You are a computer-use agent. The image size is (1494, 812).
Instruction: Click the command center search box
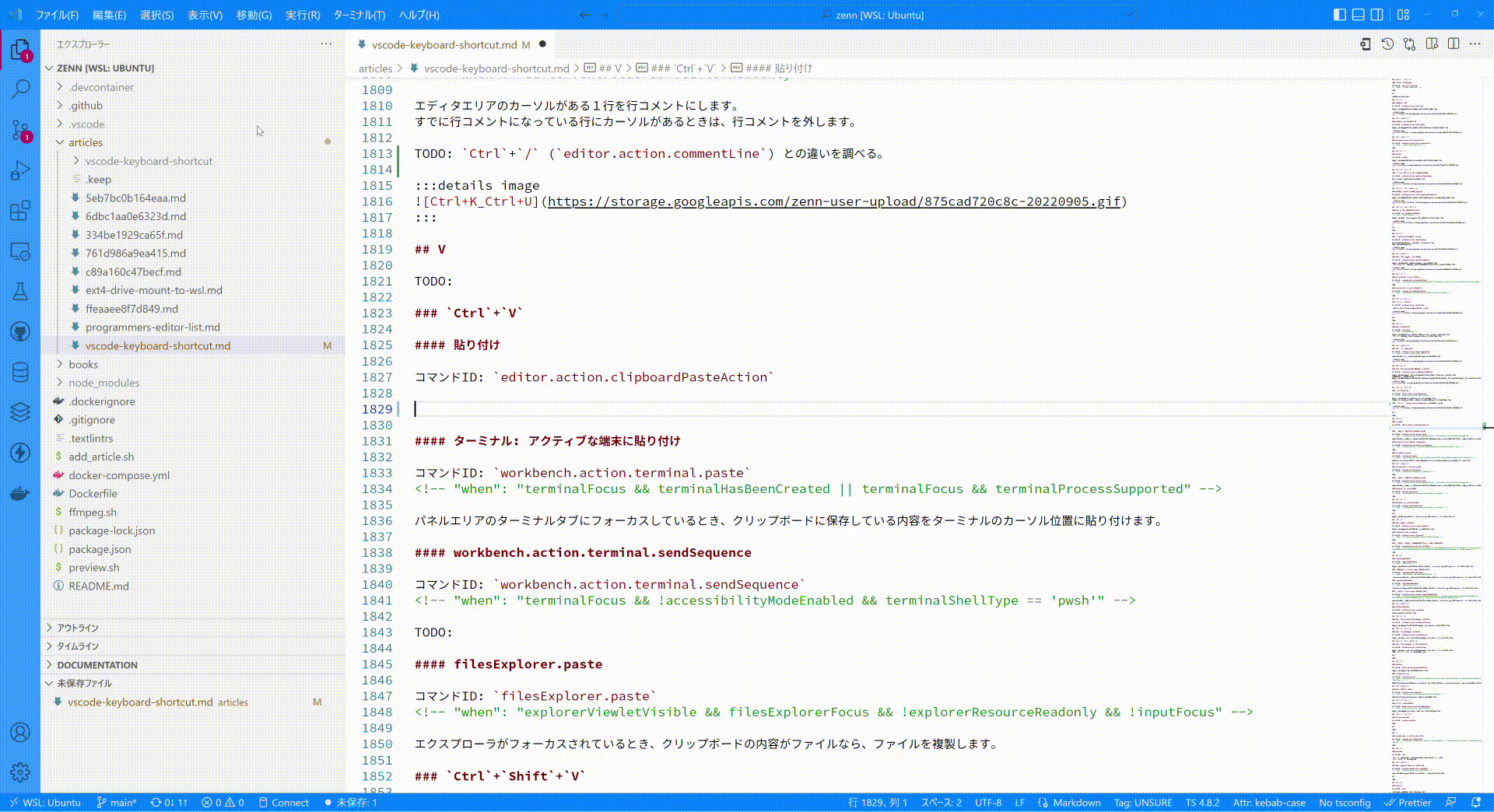point(879,15)
